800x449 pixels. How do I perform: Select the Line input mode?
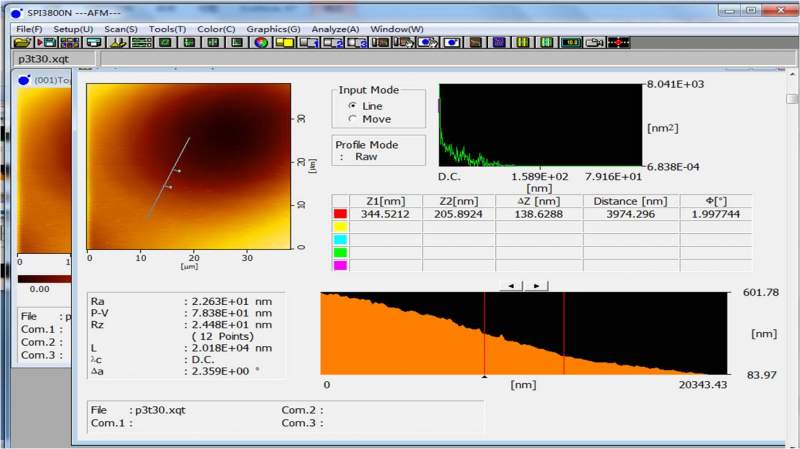(352, 106)
